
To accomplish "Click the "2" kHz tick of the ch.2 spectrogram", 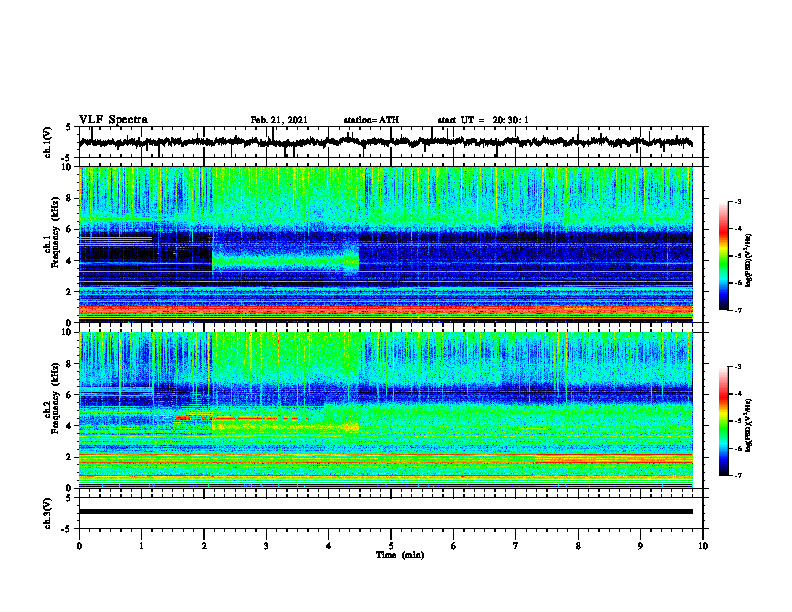I will coord(70,457).
